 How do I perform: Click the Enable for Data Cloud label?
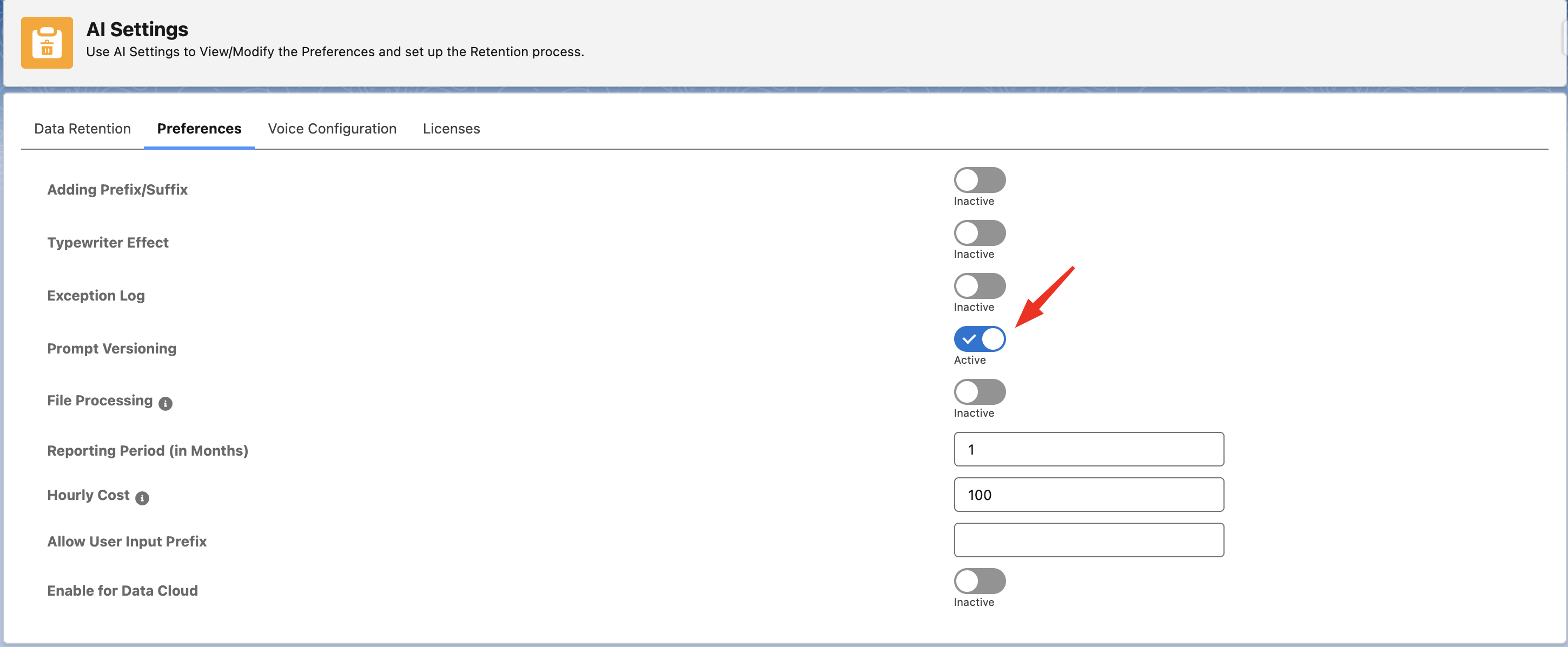tap(122, 590)
